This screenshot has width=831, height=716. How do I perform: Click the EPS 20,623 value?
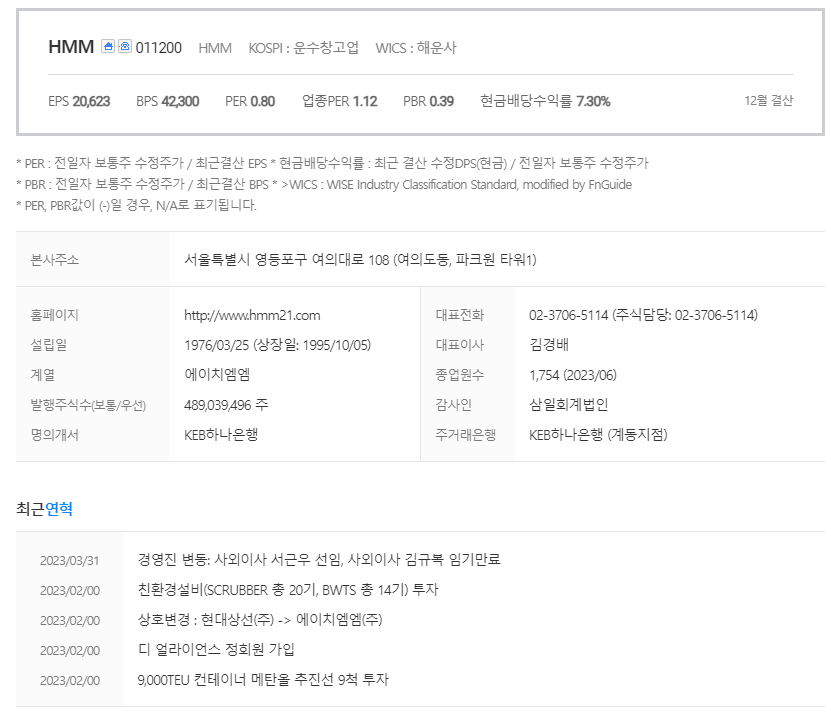pyautogui.click(x=79, y=101)
